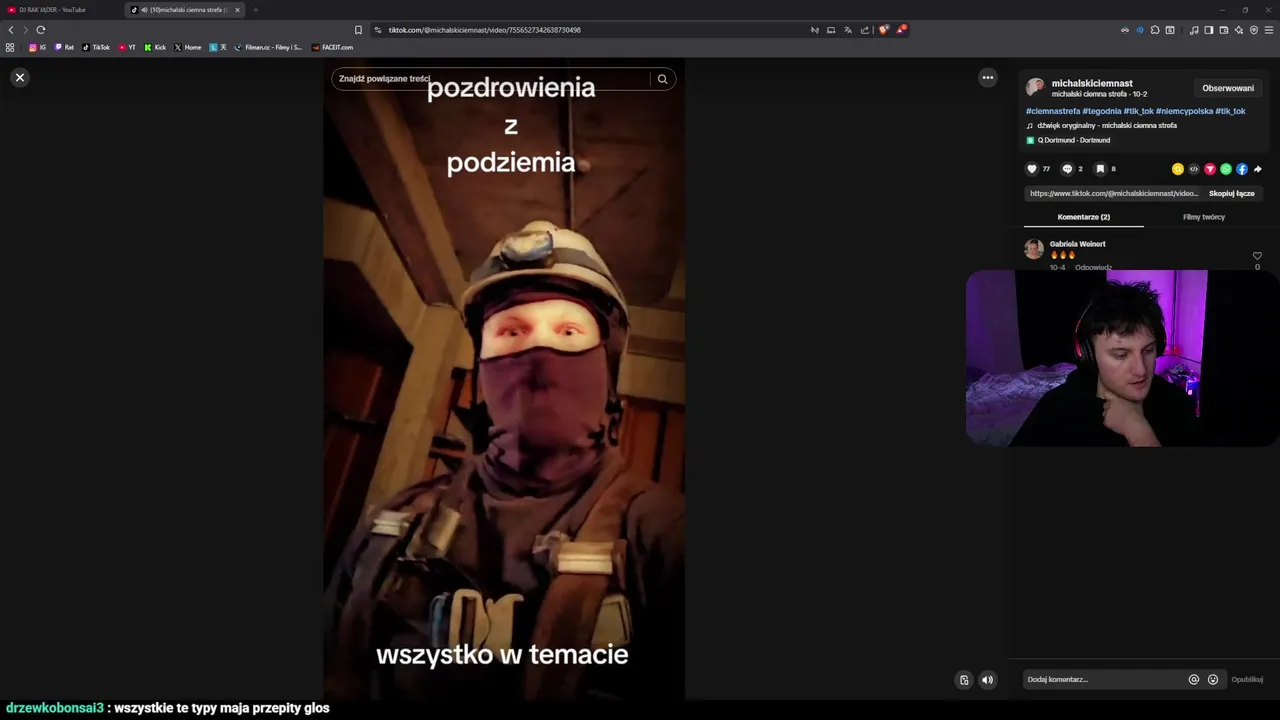Open michalskiciemnast profile avatar

(1035, 87)
